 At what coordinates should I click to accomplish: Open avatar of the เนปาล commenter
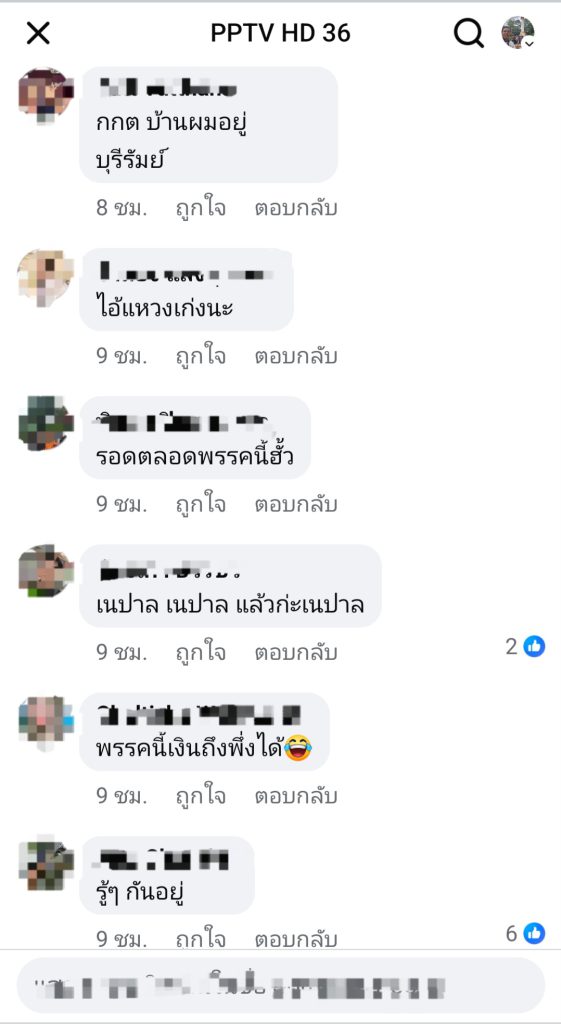(46, 572)
